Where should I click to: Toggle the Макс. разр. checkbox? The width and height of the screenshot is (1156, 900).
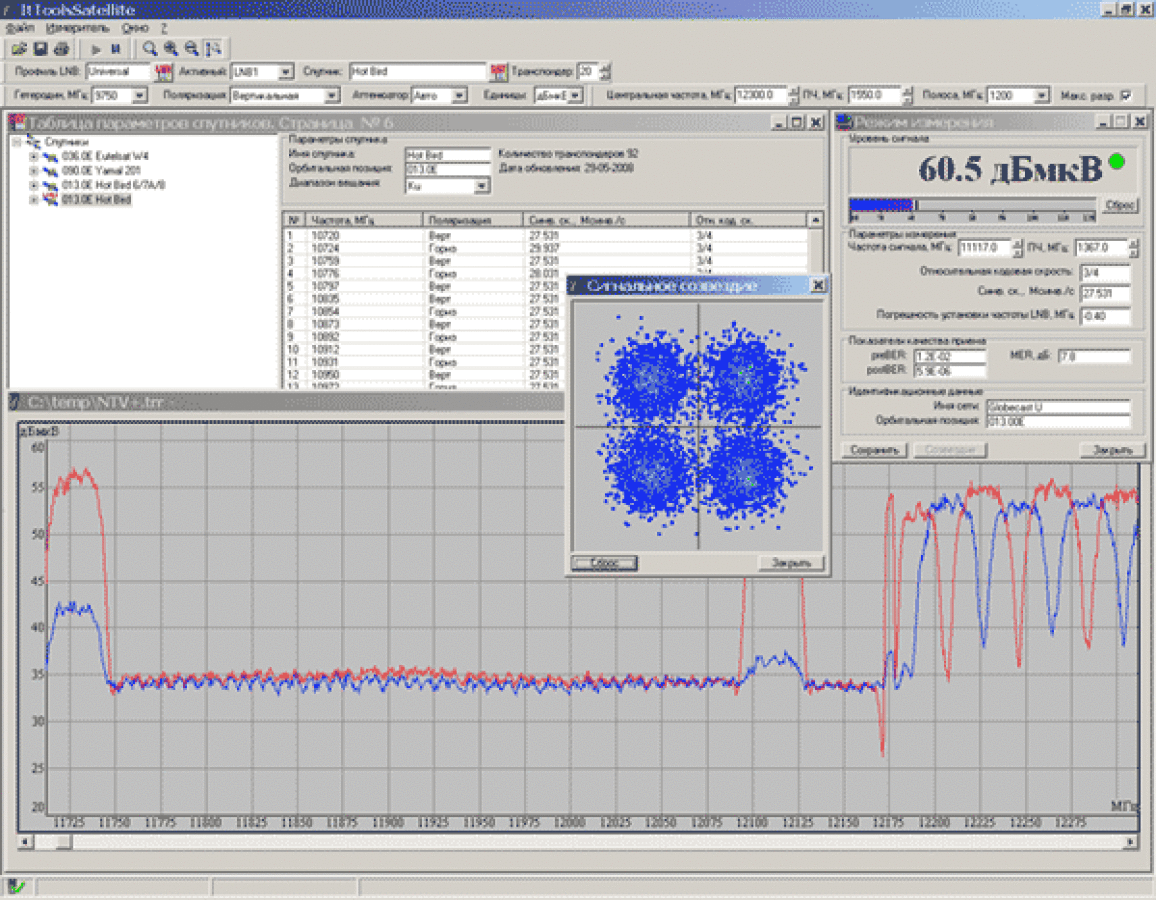coord(1126,95)
